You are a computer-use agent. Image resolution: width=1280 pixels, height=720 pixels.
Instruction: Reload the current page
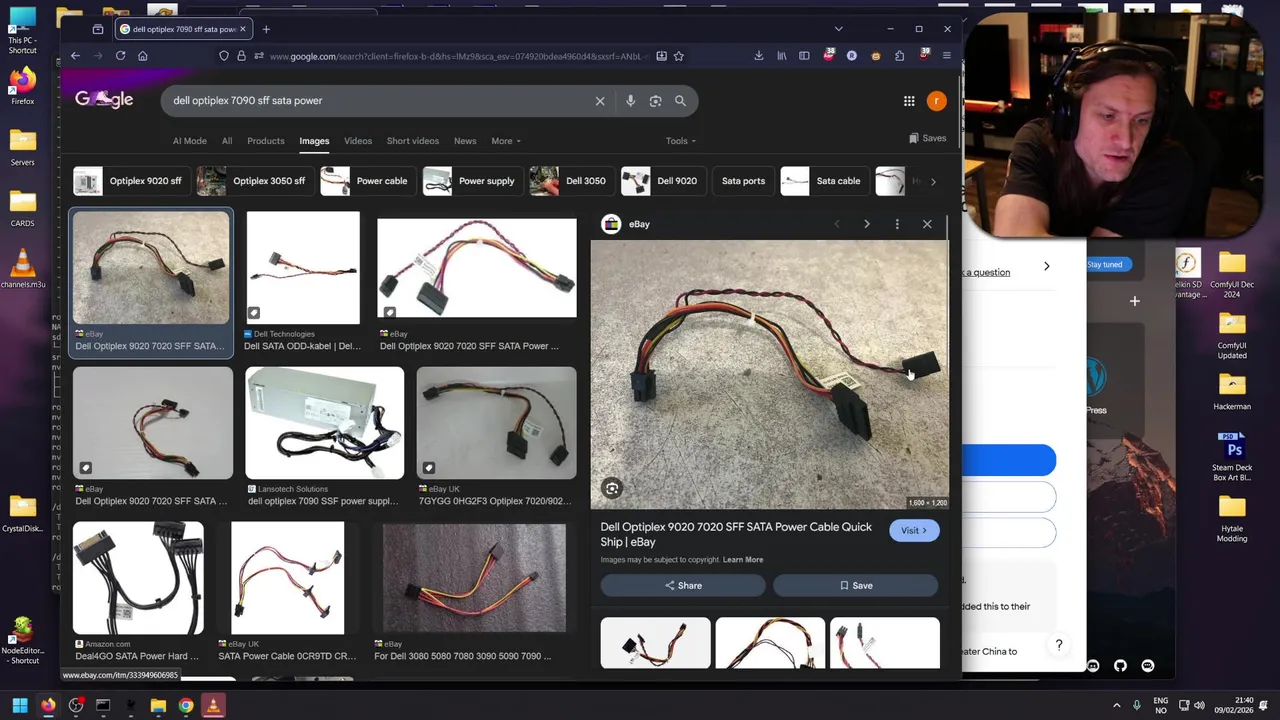(x=120, y=56)
